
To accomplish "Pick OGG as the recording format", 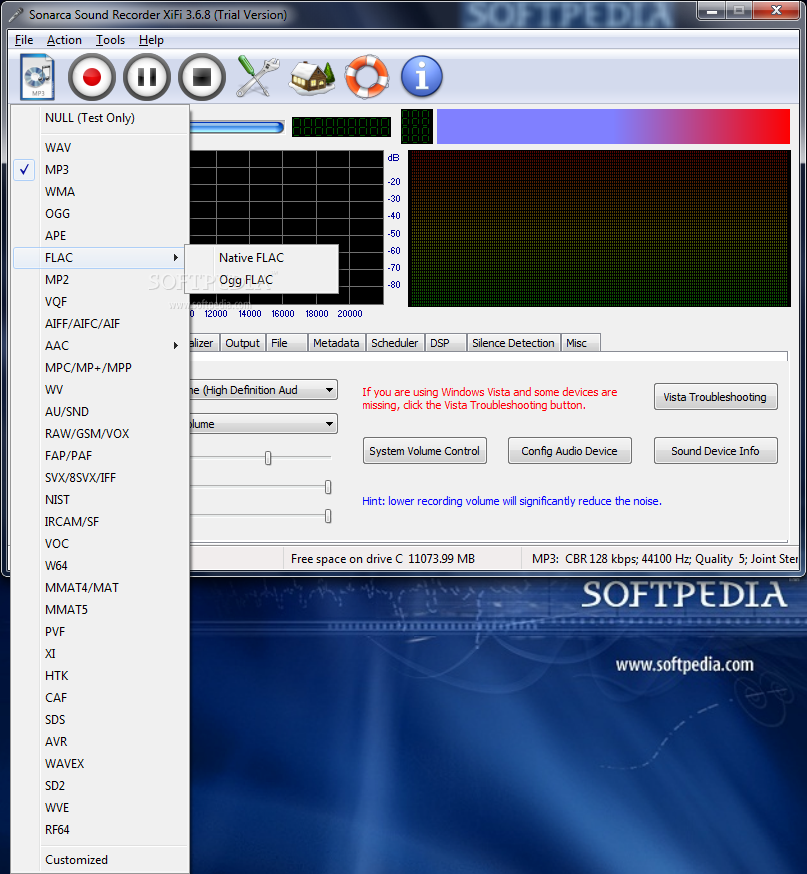I will click(100, 213).
